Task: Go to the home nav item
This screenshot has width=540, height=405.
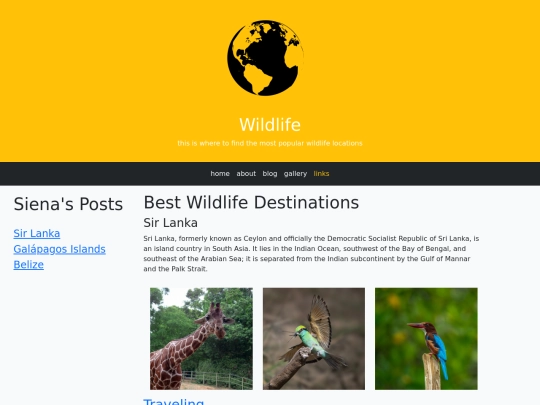Action: point(220,174)
